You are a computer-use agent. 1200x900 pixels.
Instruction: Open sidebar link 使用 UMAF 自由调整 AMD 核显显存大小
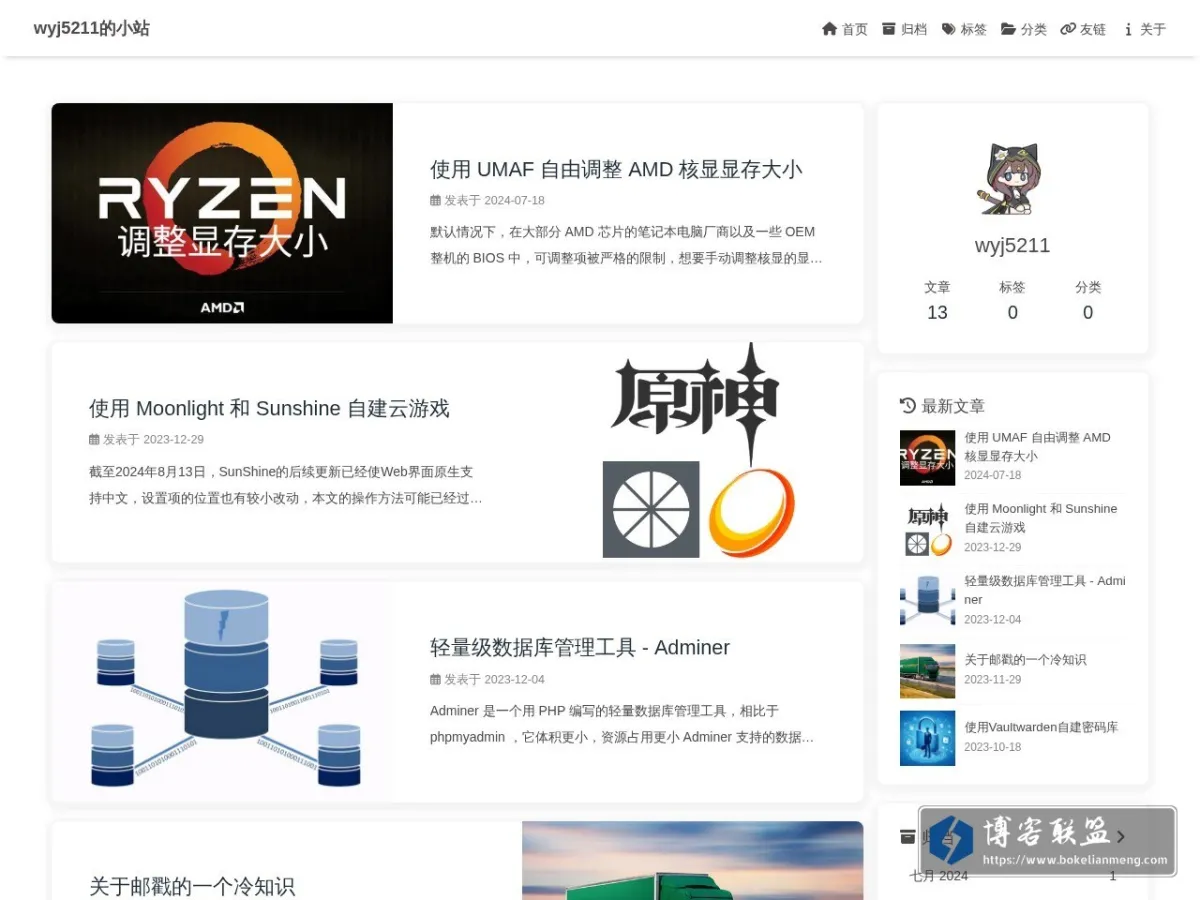(1037, 446)
